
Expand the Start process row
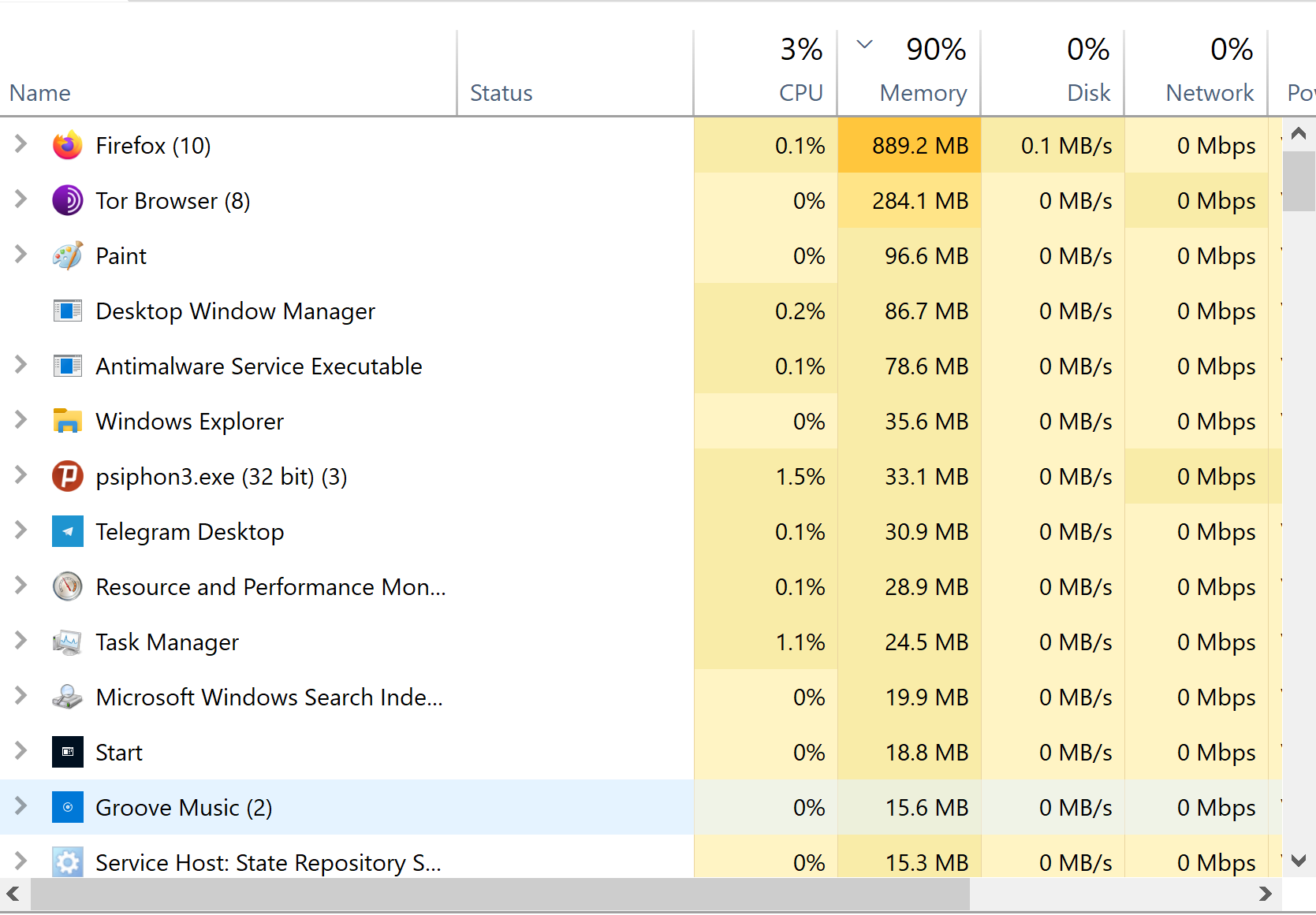(x=21, y=751)
